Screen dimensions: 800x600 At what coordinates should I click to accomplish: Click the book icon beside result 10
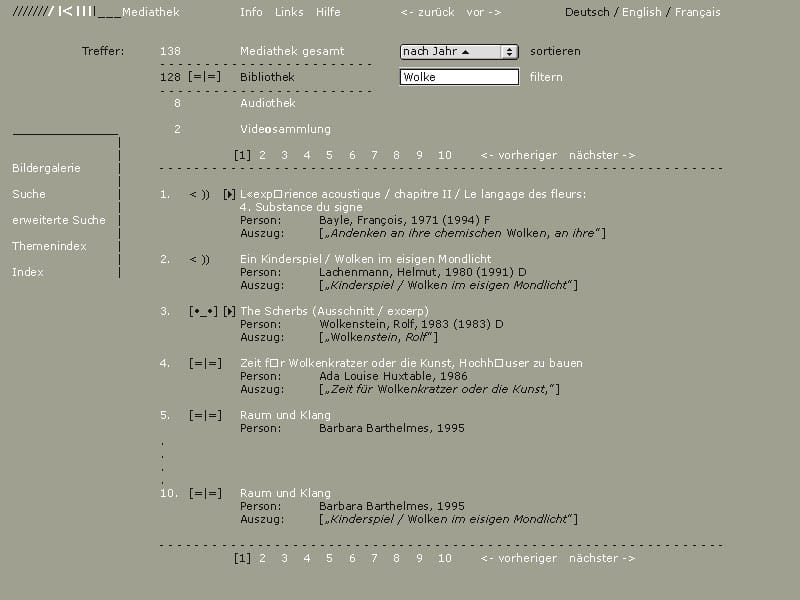tap(205, 493)
